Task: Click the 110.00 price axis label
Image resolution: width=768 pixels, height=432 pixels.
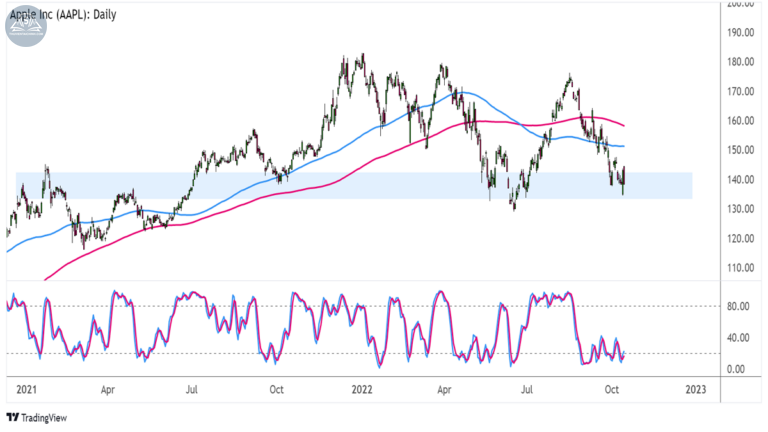Action: coord(740,268)
